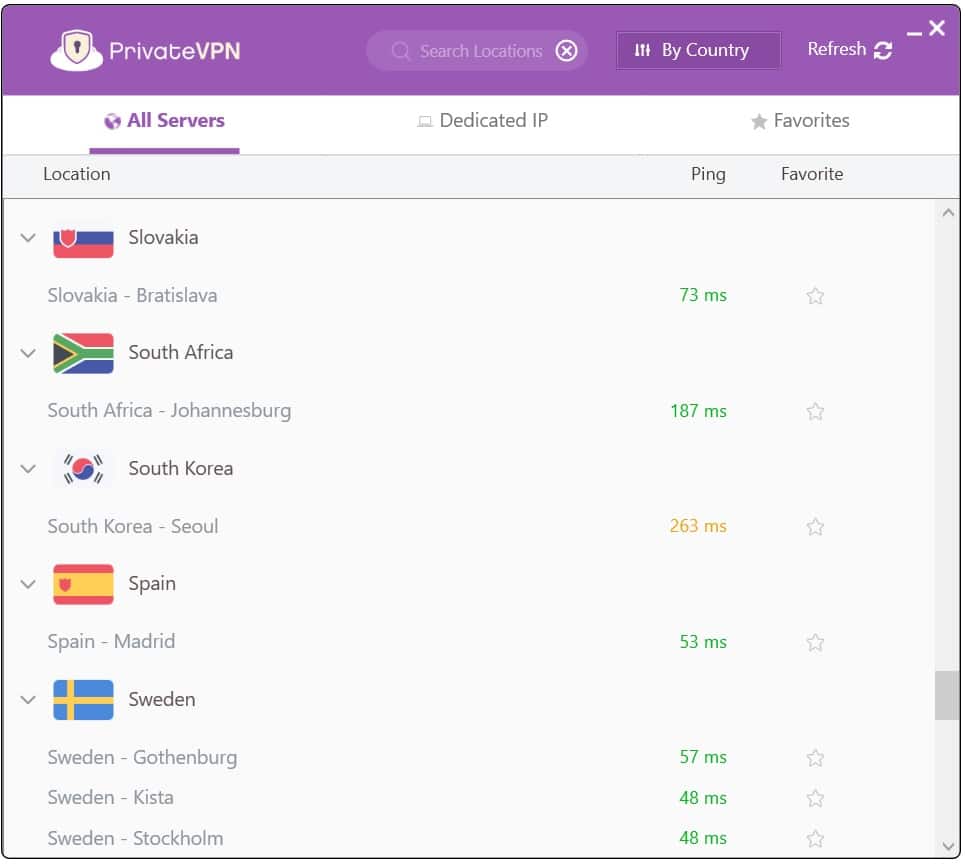Click the 263 ms ping value
This screenshot has width=965, height=864.
point(698,526)
